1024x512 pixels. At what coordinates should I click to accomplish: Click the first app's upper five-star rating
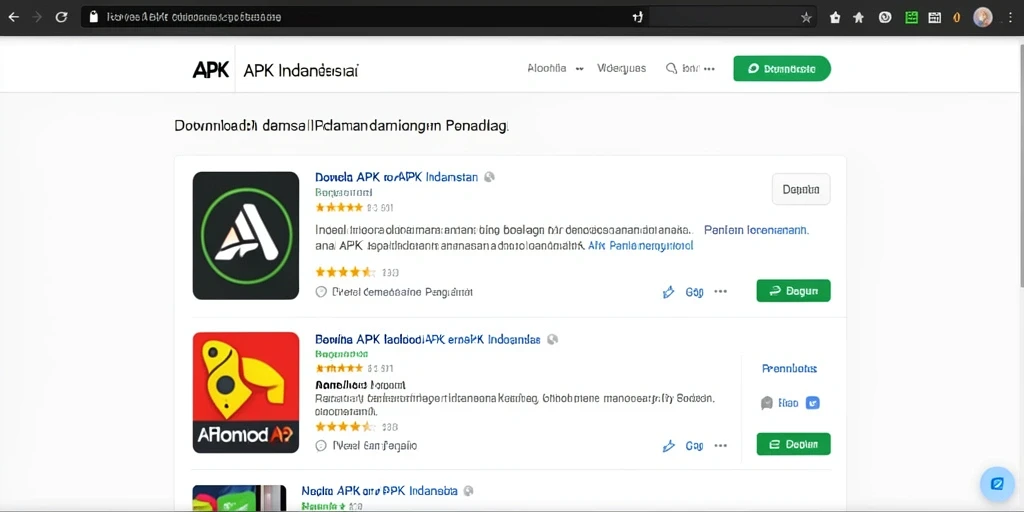(338, 208)
